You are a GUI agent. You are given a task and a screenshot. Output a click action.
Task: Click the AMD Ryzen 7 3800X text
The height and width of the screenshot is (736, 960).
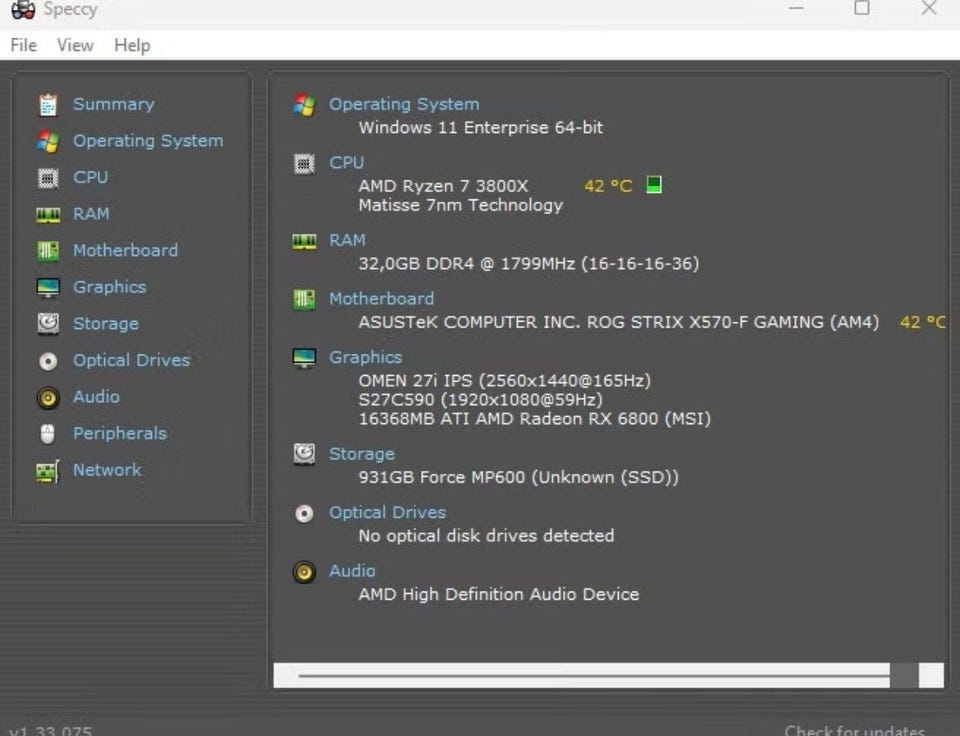point(443,186)
